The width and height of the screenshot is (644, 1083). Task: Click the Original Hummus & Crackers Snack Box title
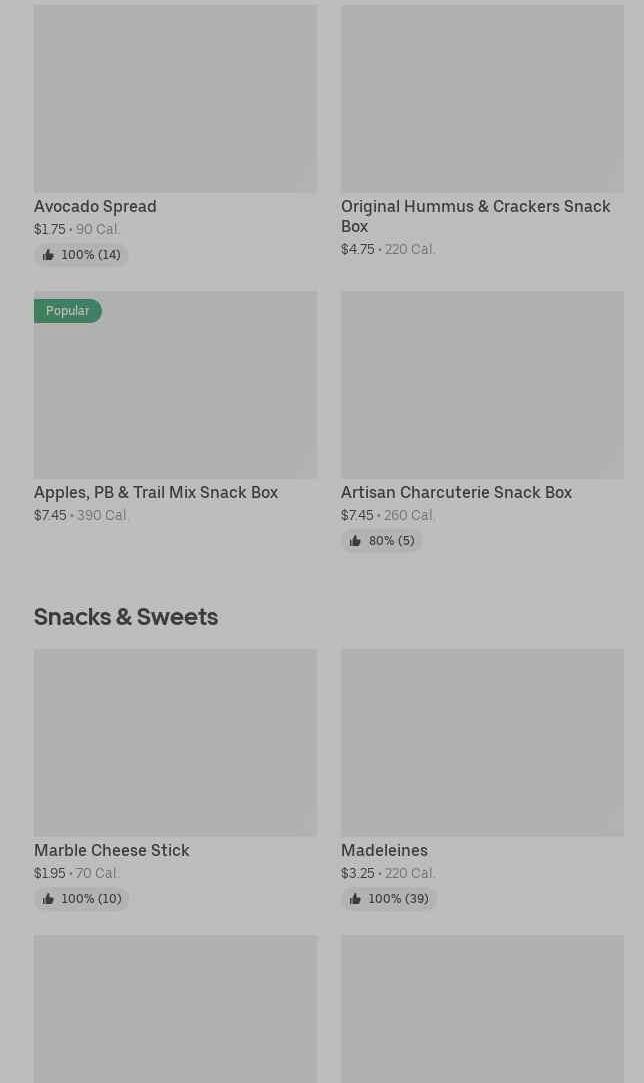point(475,216)
